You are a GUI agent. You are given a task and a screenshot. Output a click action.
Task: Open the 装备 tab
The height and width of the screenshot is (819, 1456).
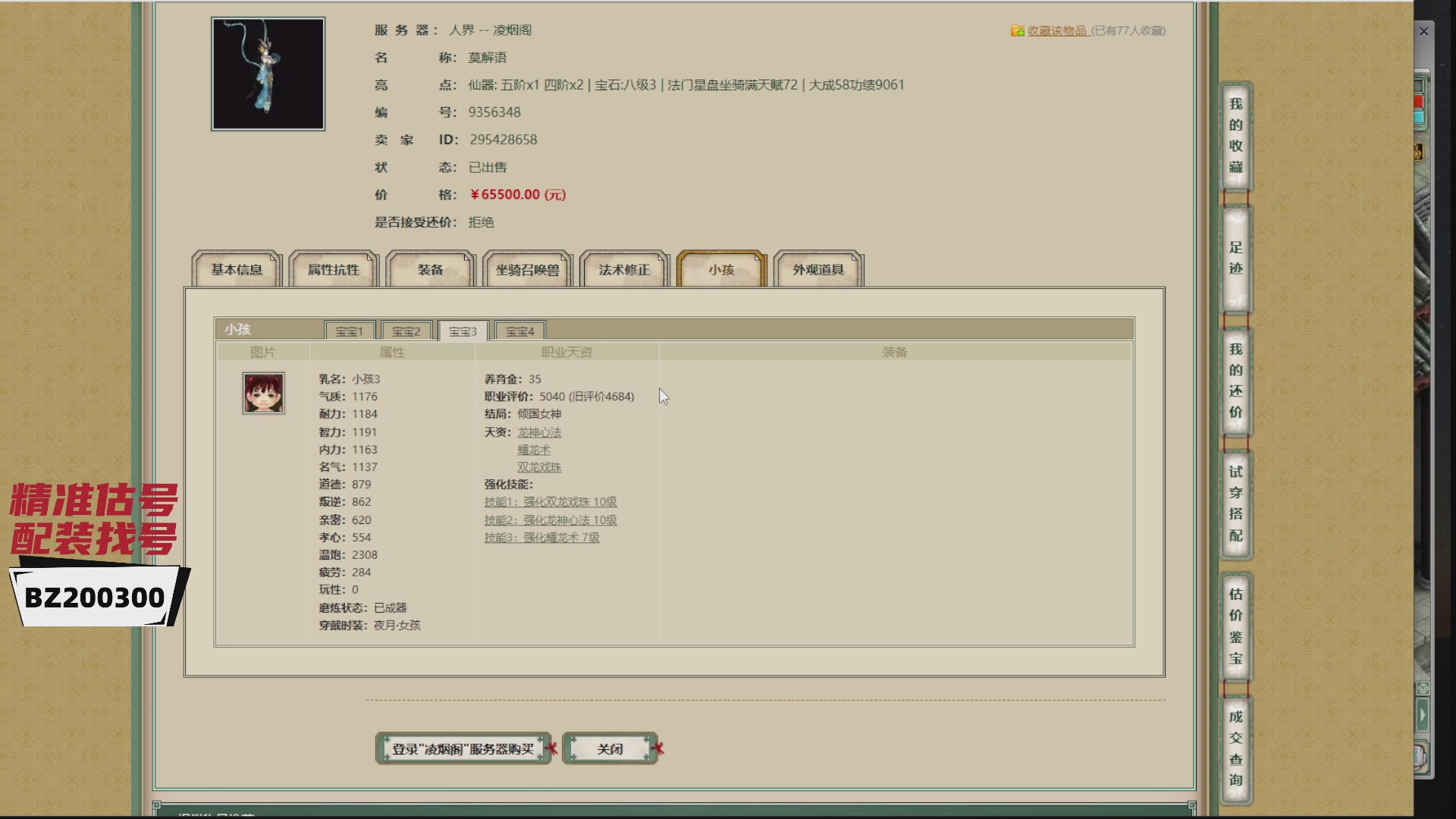430,270
